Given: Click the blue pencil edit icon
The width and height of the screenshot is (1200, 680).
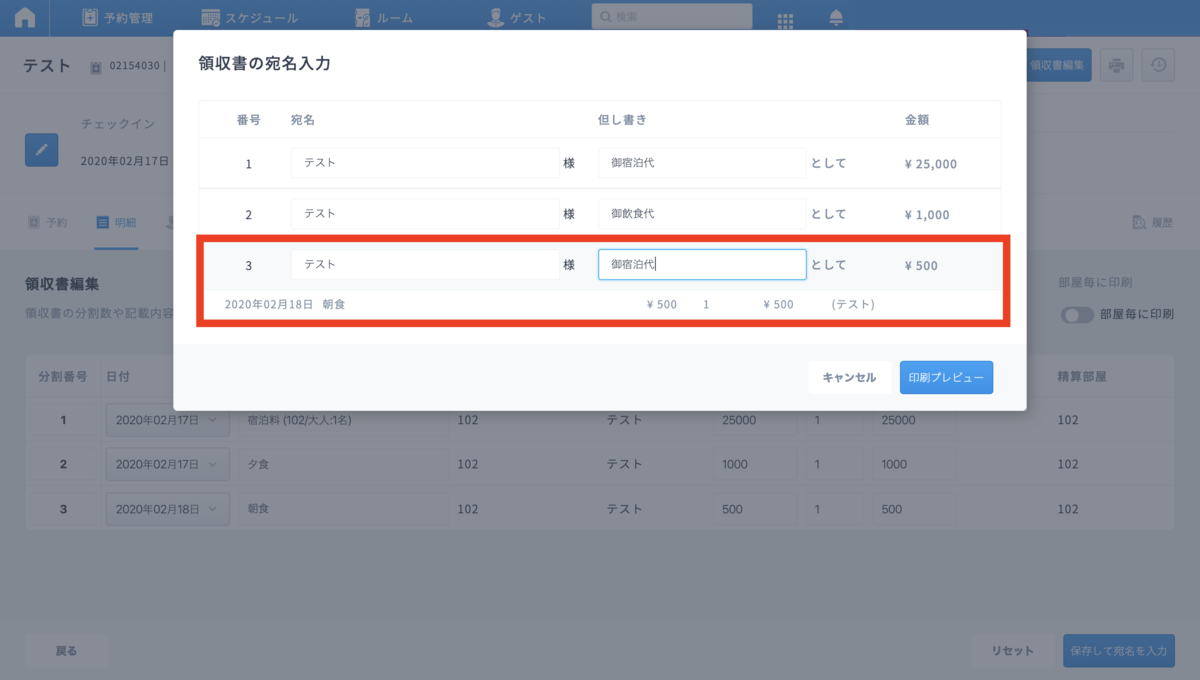Looking at the screenshot, I should 42,149.
